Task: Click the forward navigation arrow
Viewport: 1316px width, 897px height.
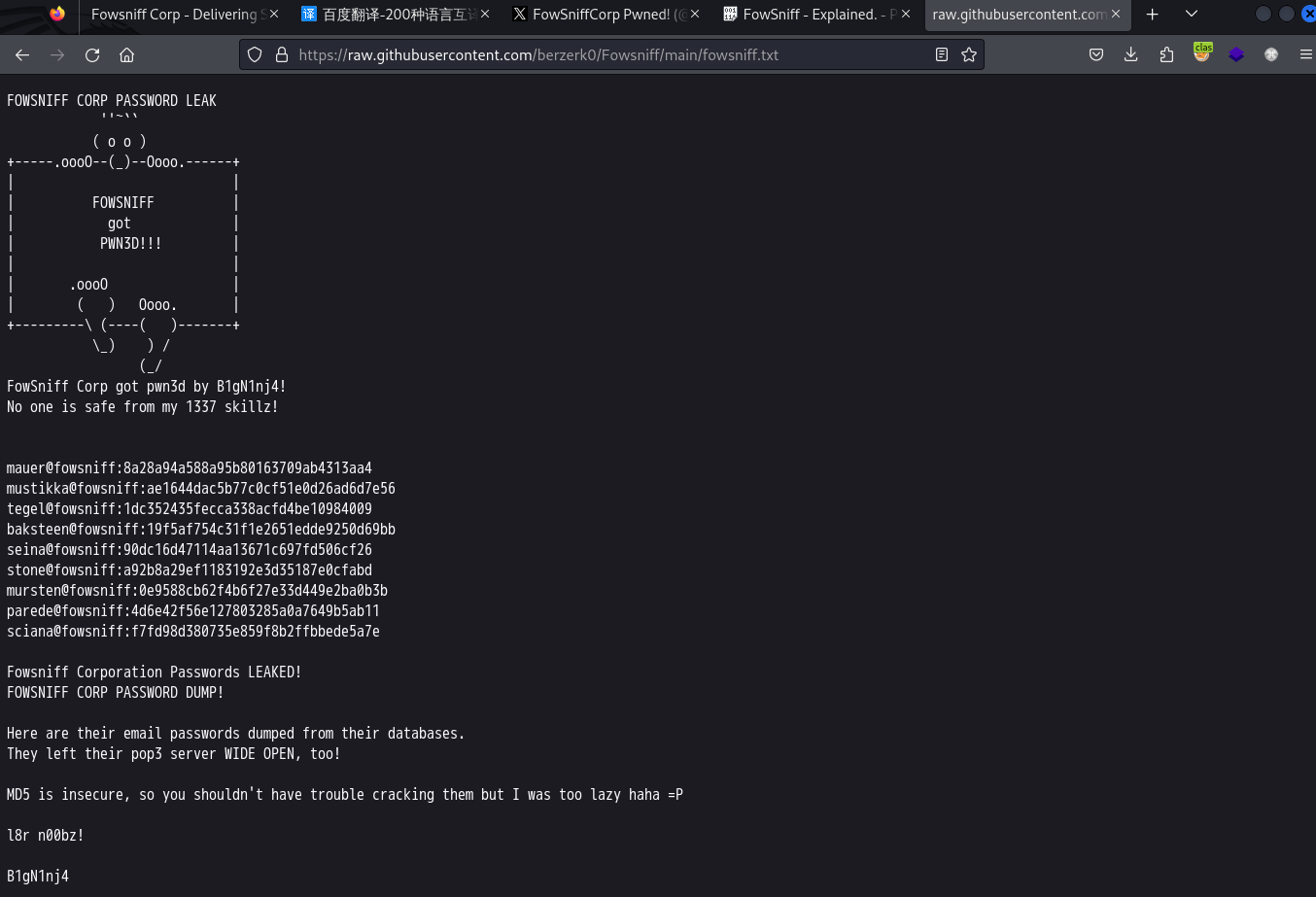Action: (57, 55)
